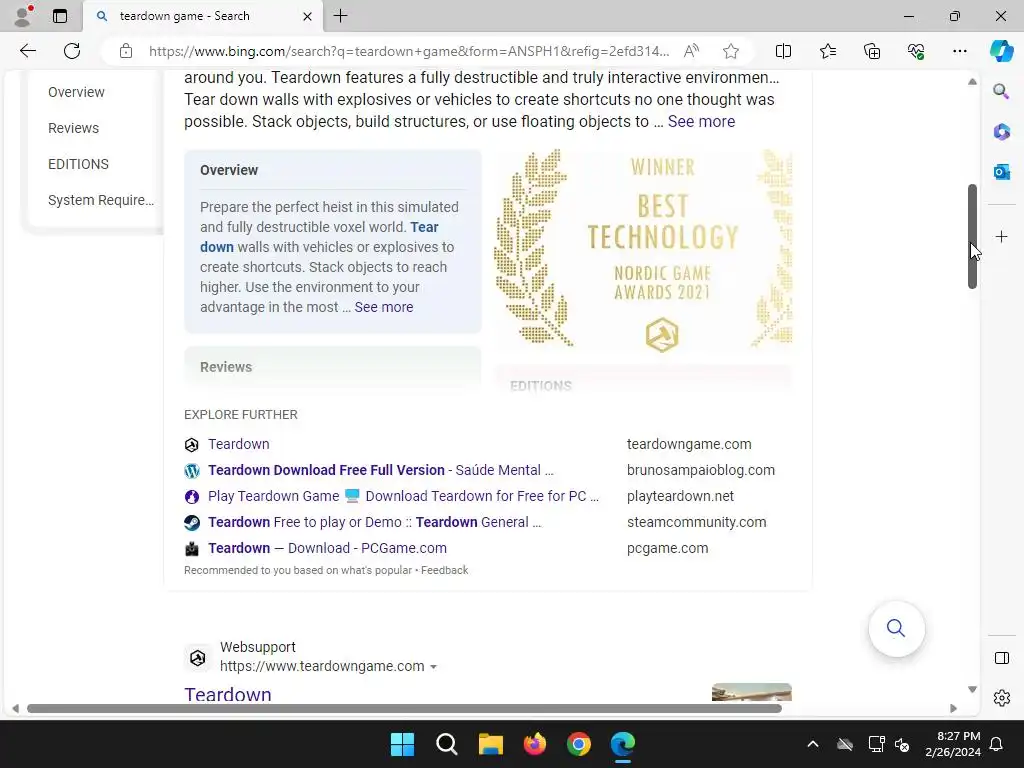Open Read aloud icon in address bar

coord(691,51)
